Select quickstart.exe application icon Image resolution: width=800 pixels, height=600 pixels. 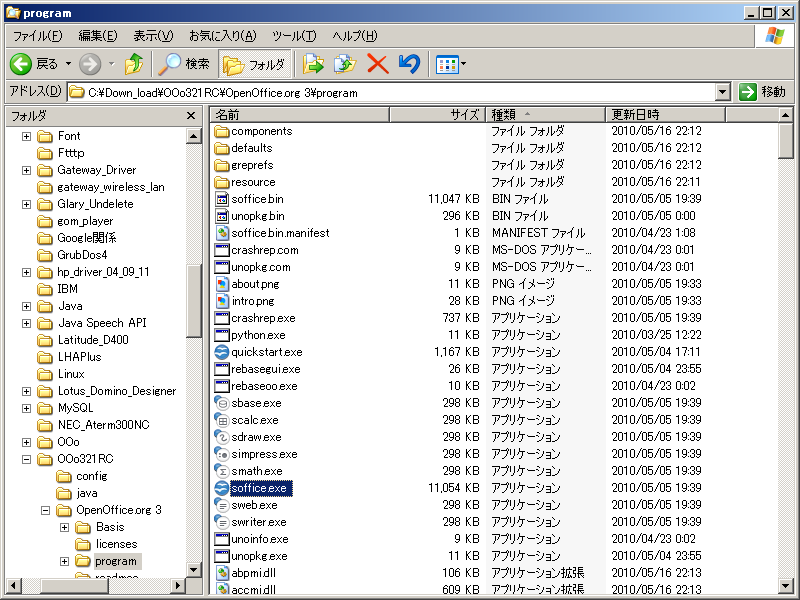point(221,352)
